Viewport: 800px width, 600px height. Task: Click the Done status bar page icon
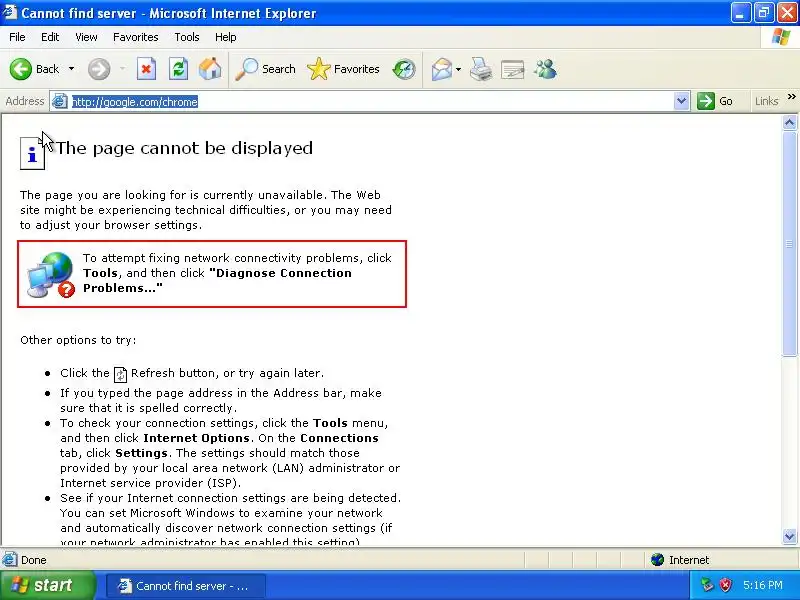[x=9, y=560]
